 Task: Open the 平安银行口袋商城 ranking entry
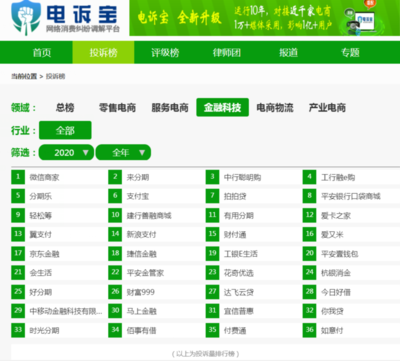pos(351,196)
